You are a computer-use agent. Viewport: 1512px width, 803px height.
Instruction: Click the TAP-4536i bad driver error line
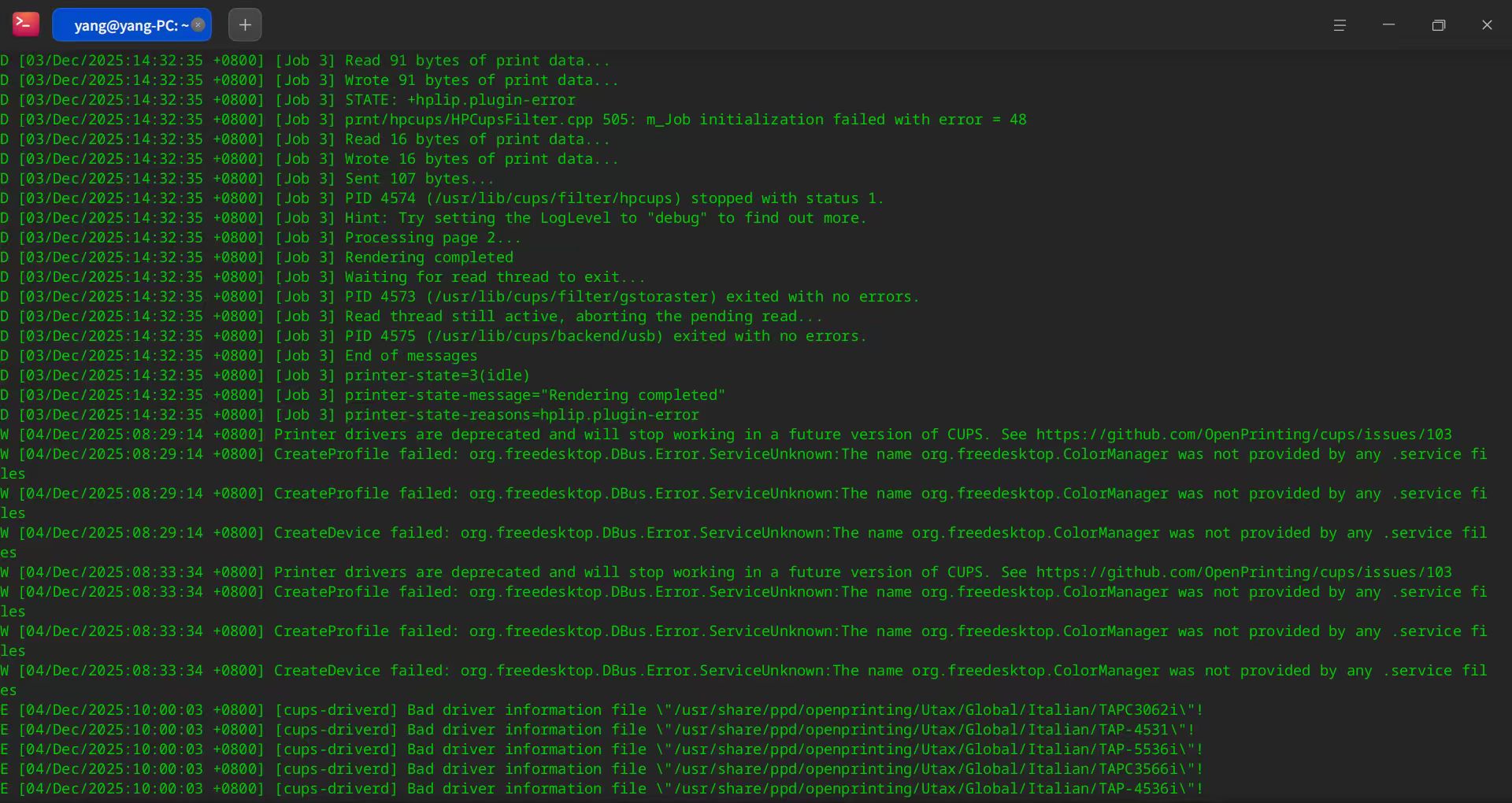[x=602, y=789]
